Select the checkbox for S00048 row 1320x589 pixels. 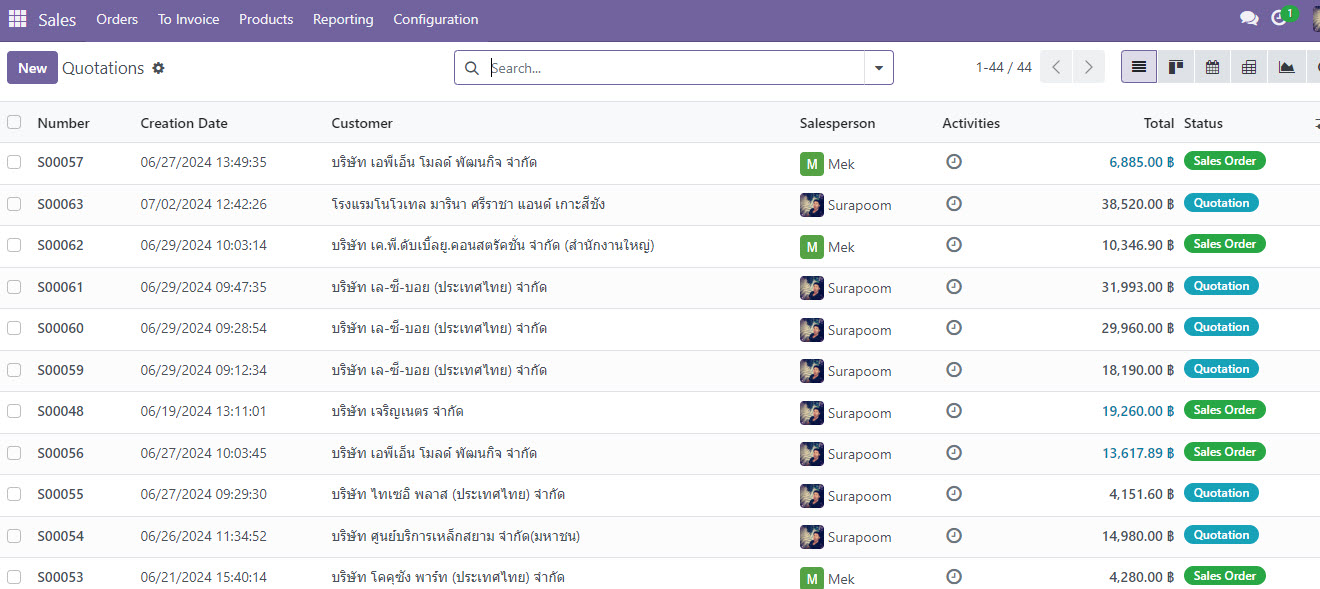coord(14,411)
